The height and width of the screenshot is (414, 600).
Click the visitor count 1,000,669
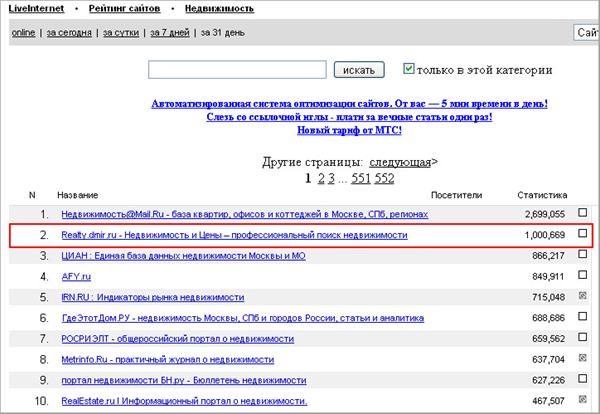pyautogui.click(x=545, y=235)
